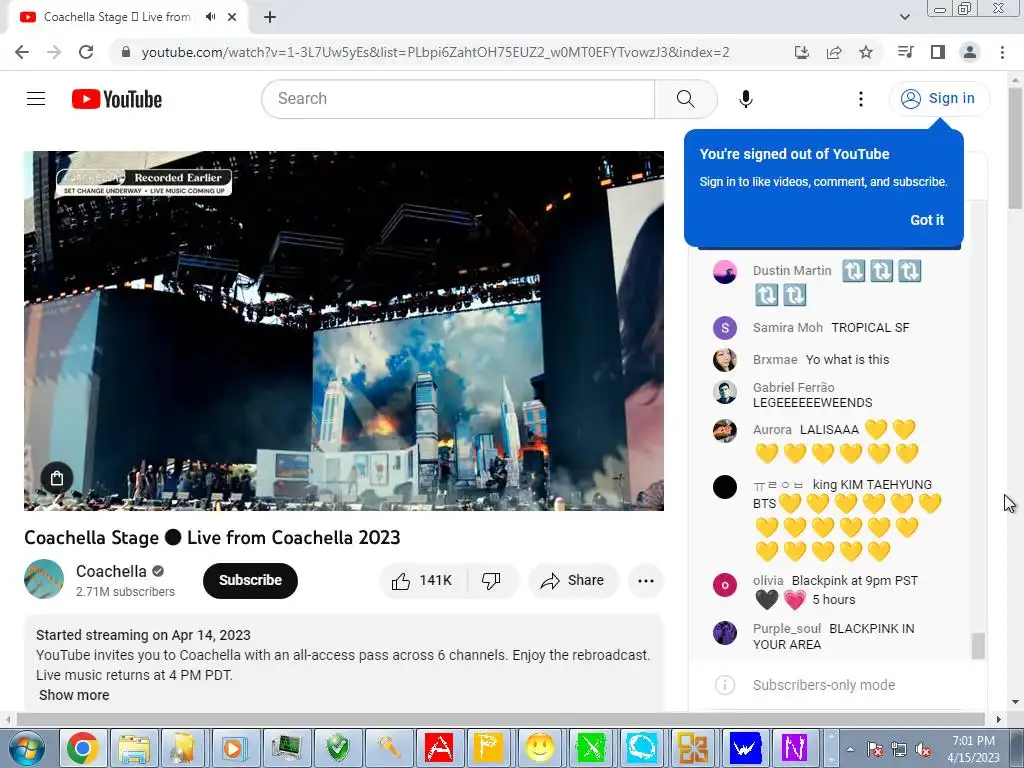Subscribe to the Coachella channel
The image size is (1024, 768).
[x=250, y=581]
